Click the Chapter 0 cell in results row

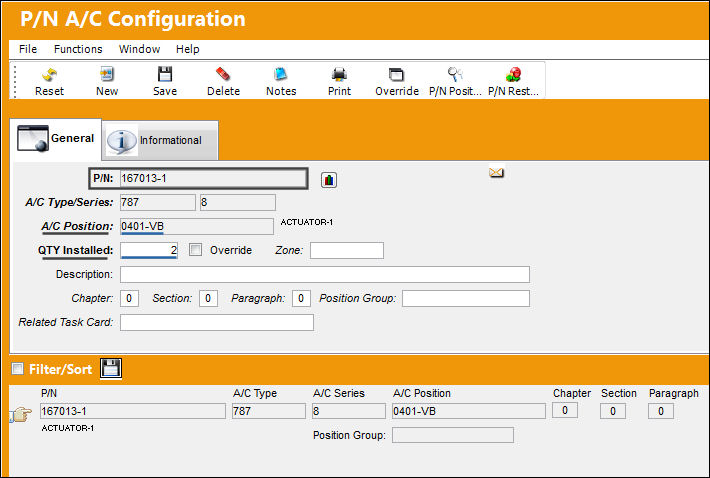coord(565,411)
